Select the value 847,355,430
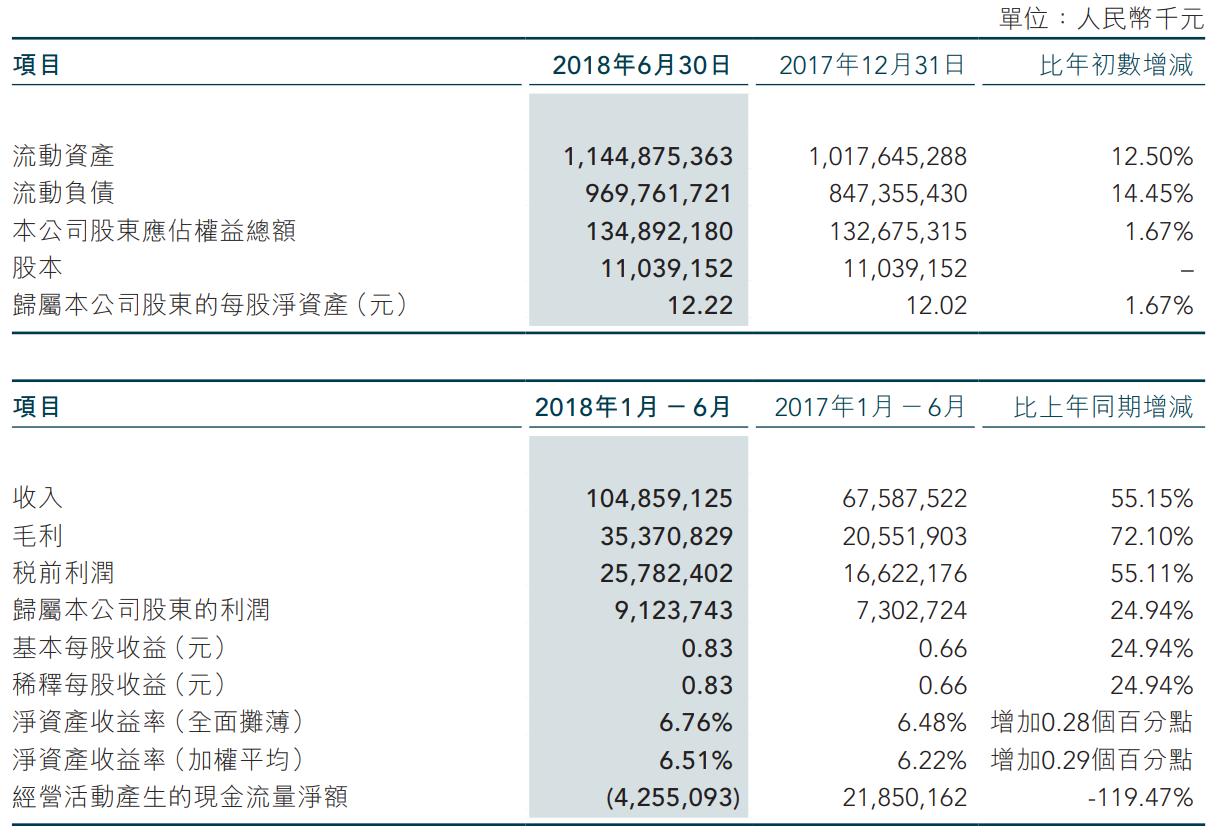The width and height of the screenshot is (1217, 839). pyautogui.click(x=897, y=194)
